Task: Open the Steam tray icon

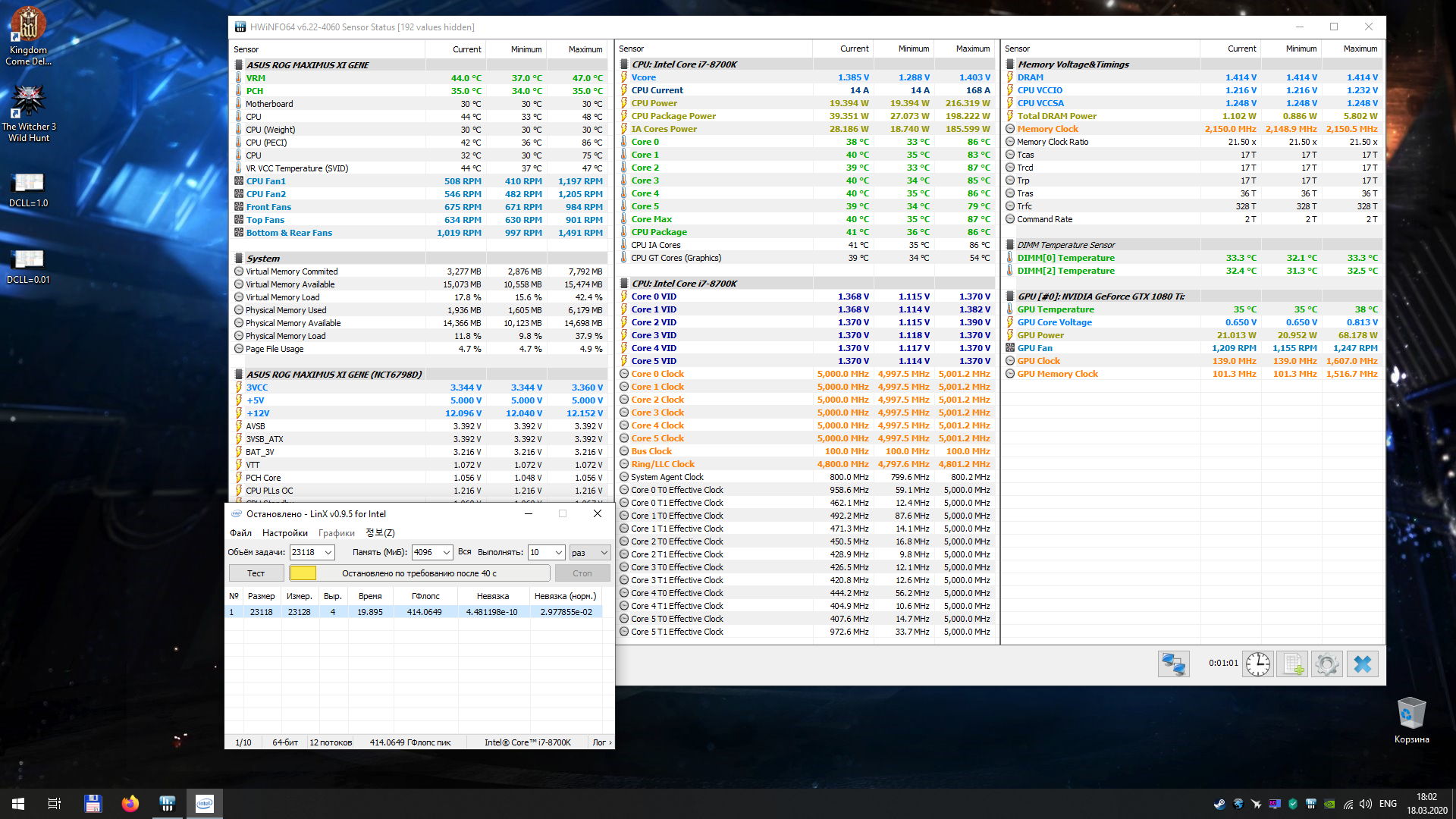Action: (x=1219, y=804)
